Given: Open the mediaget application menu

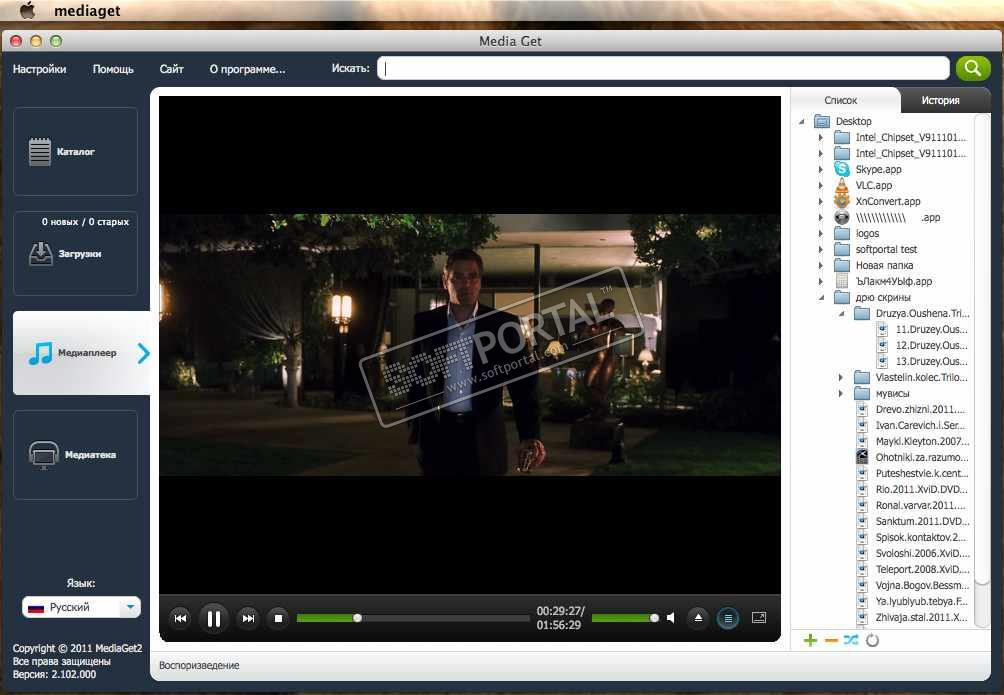Looking at the screenshot, I should click(87, 11).
